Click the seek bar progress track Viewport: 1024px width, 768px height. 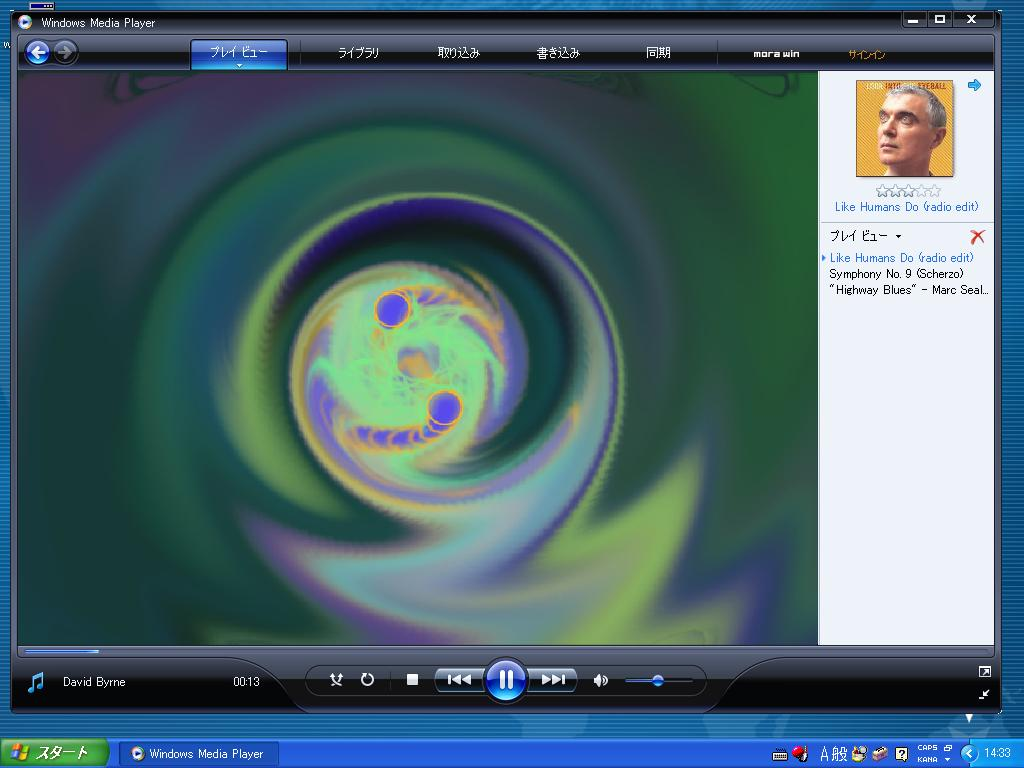click(505, 651)
